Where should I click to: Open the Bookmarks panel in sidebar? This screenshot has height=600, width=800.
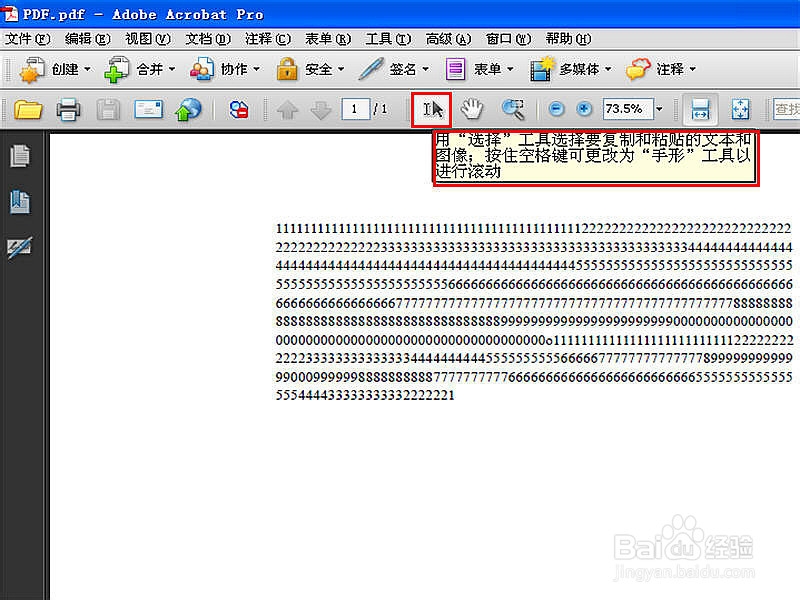pyautogui.click(x=20, y=202)
